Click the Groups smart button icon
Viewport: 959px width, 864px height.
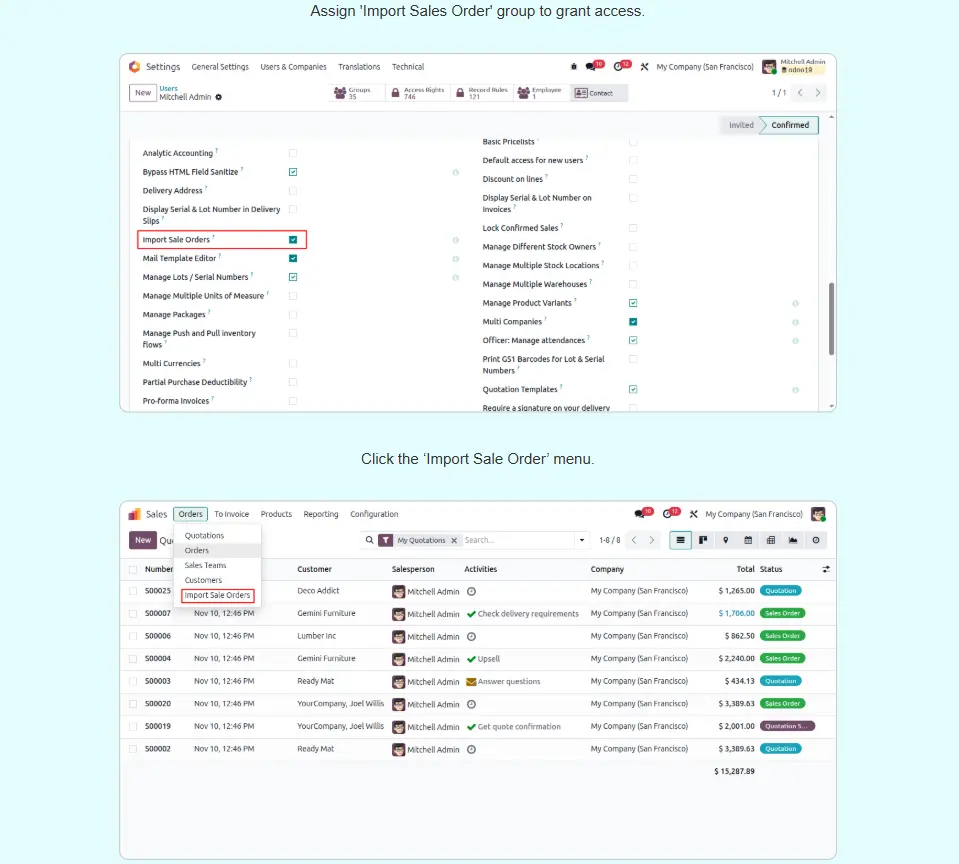(340, 93)
